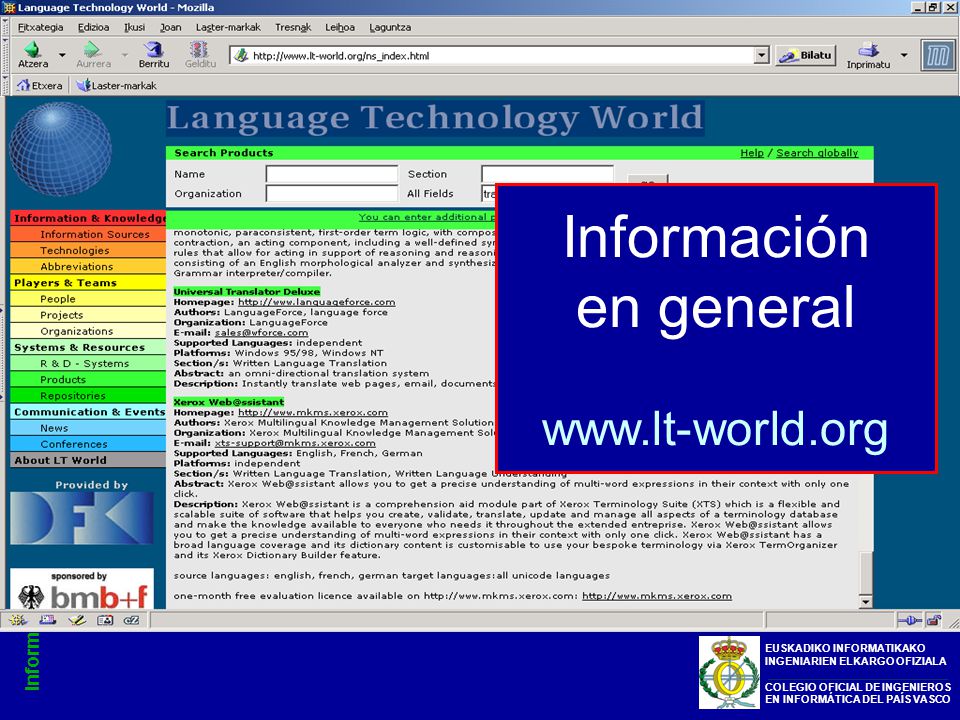
Task: Click the Communication & Events heading
Action: coord(88,412)
